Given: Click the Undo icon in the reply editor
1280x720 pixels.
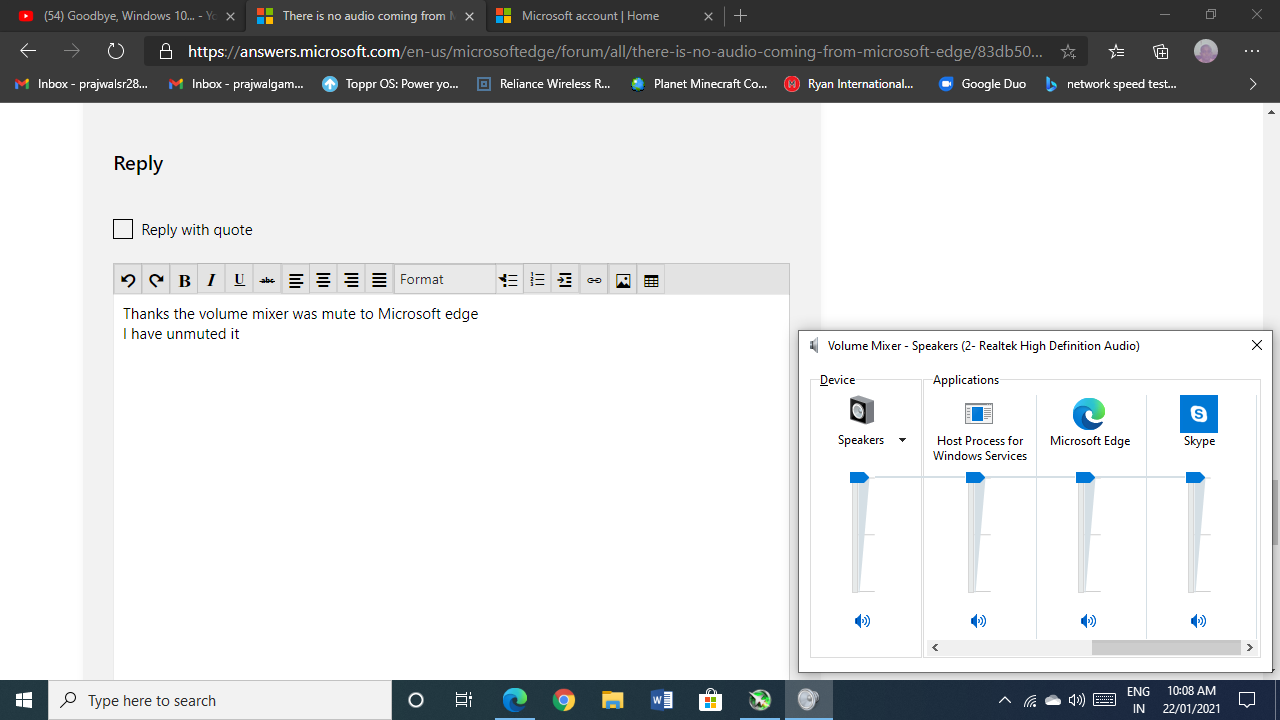Looking at the screenshot, I should 128,280.
